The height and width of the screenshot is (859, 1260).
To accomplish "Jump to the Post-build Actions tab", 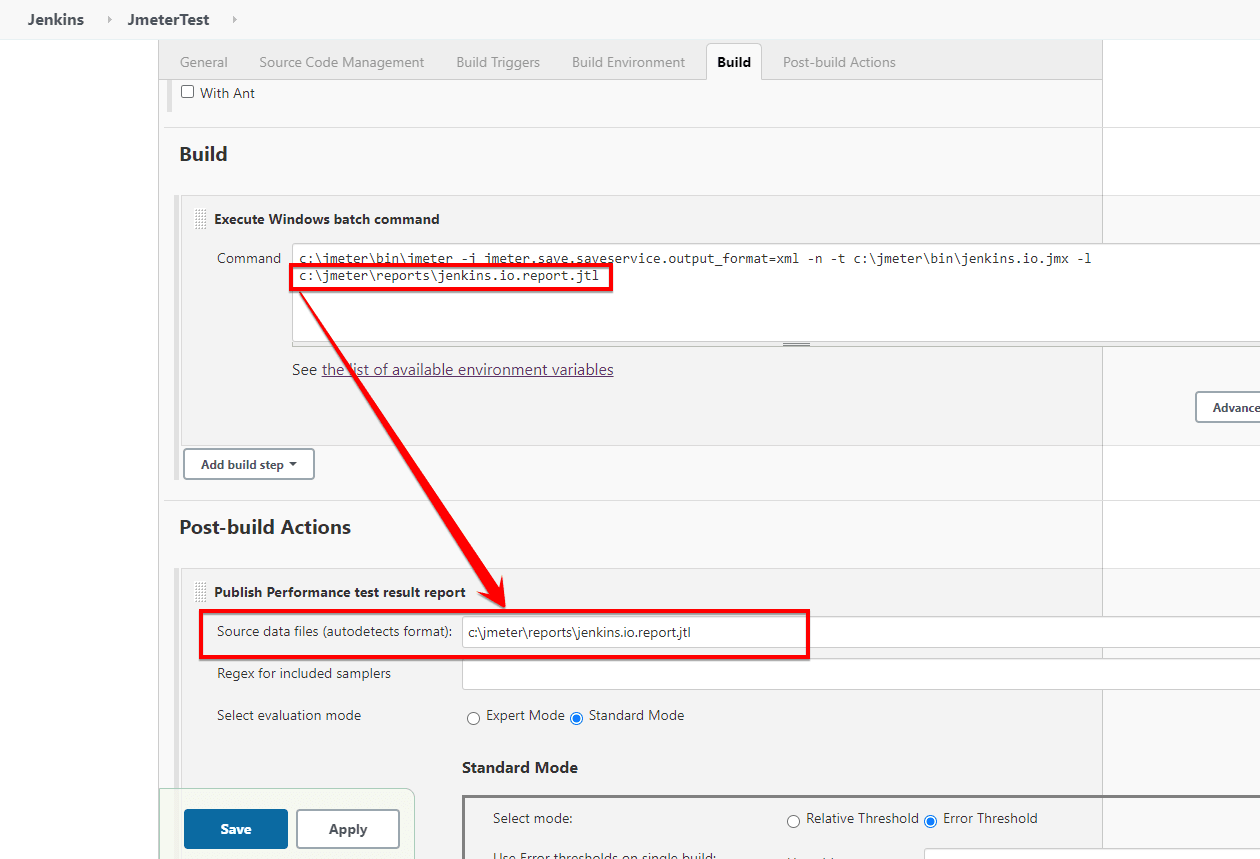I will [x=839, y=62].
